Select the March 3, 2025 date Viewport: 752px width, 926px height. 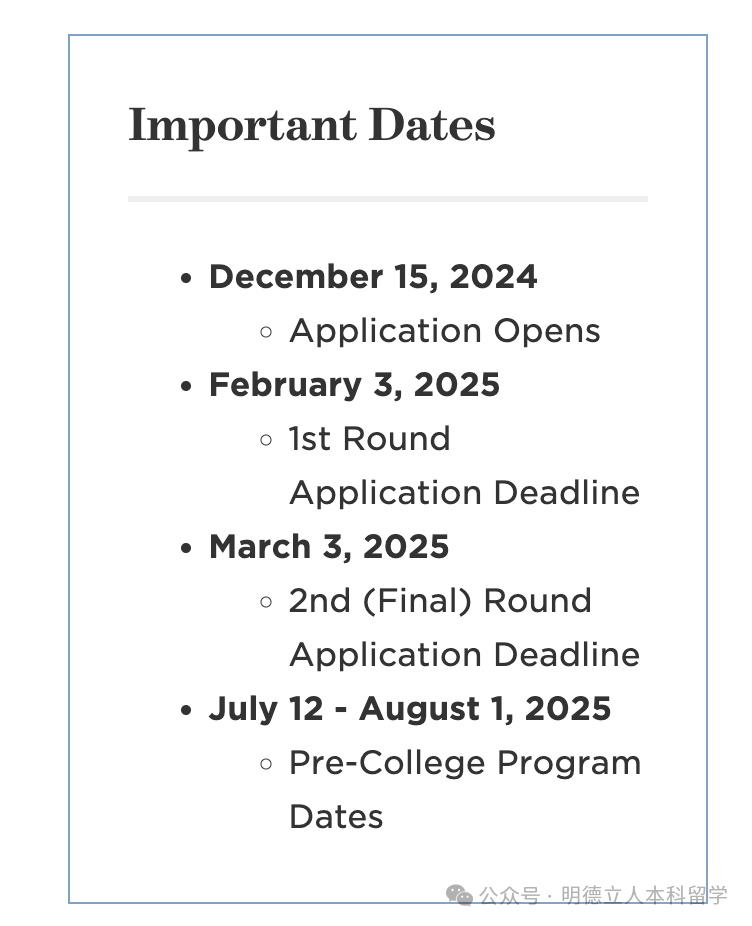[x=329, y=547]
